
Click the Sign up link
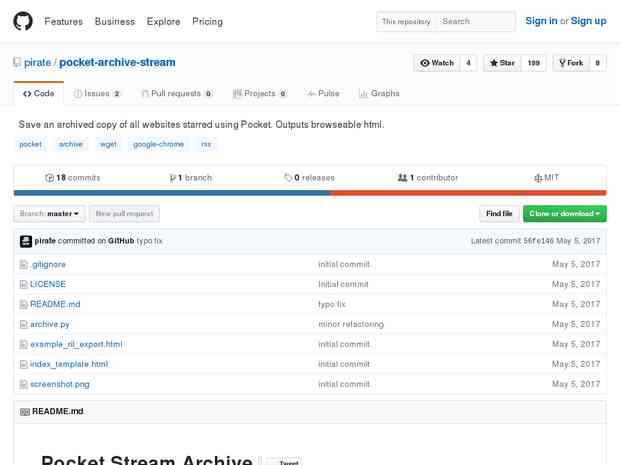click(x=588, y=21)
